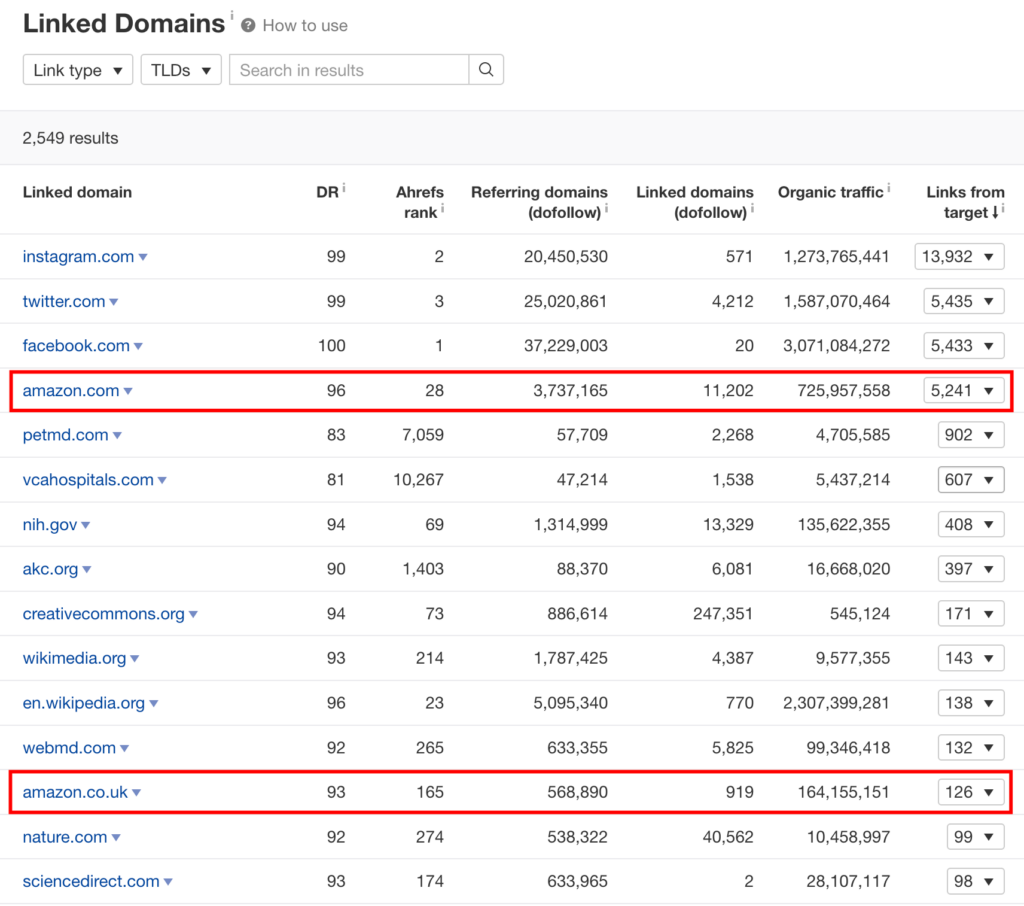The width and height of the screenshot is (1024, 906).
Task: Expand caret menu beside twitter.com
Action: pos(114,302)
